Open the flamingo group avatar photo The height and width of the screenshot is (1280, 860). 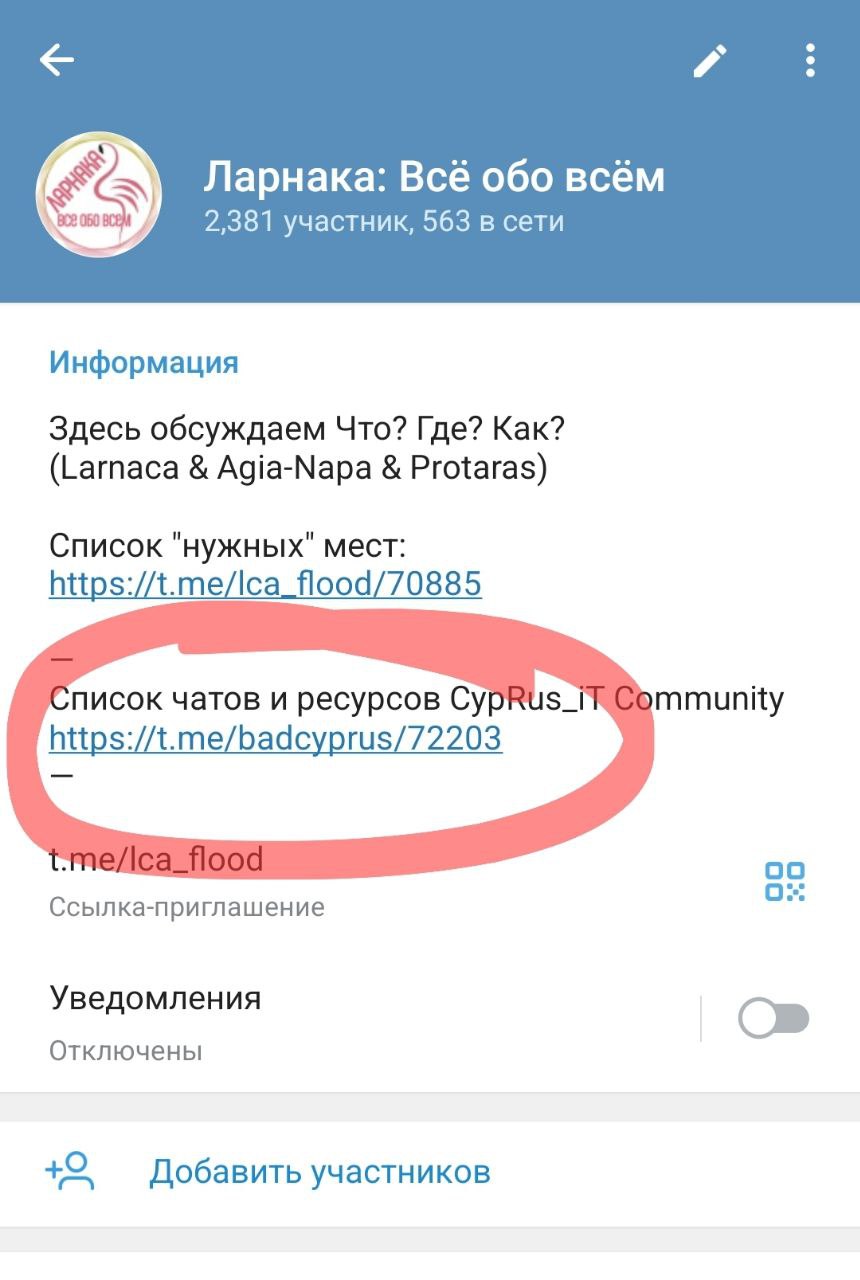98,194
